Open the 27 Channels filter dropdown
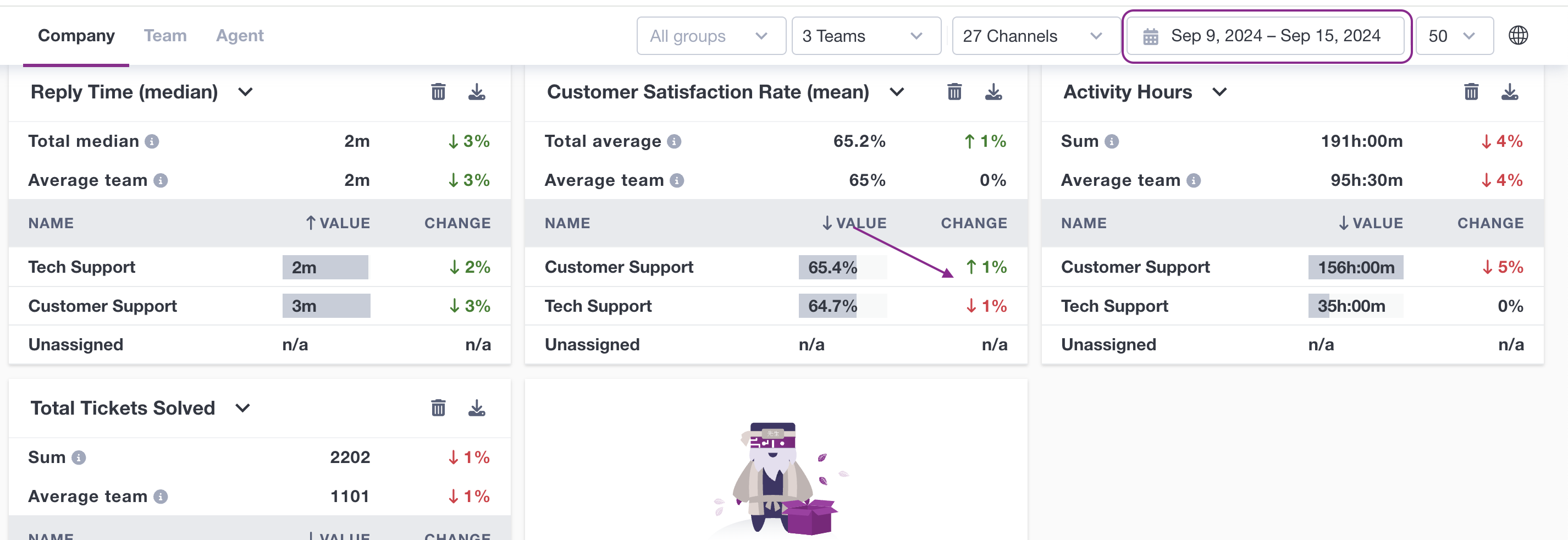 1036,36
